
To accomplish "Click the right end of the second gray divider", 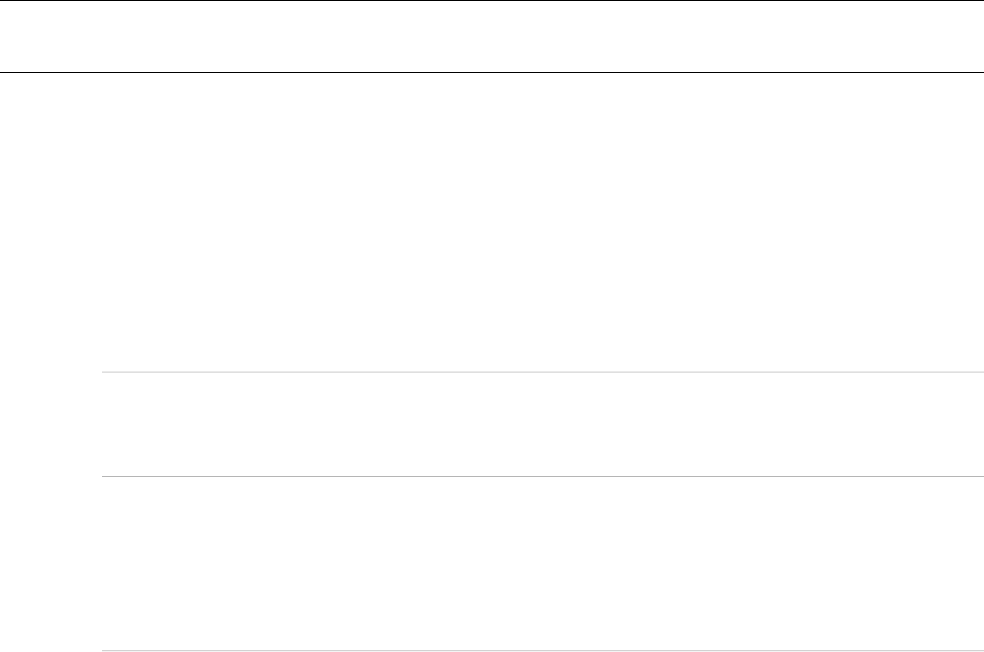I will (x=978, y=476).
